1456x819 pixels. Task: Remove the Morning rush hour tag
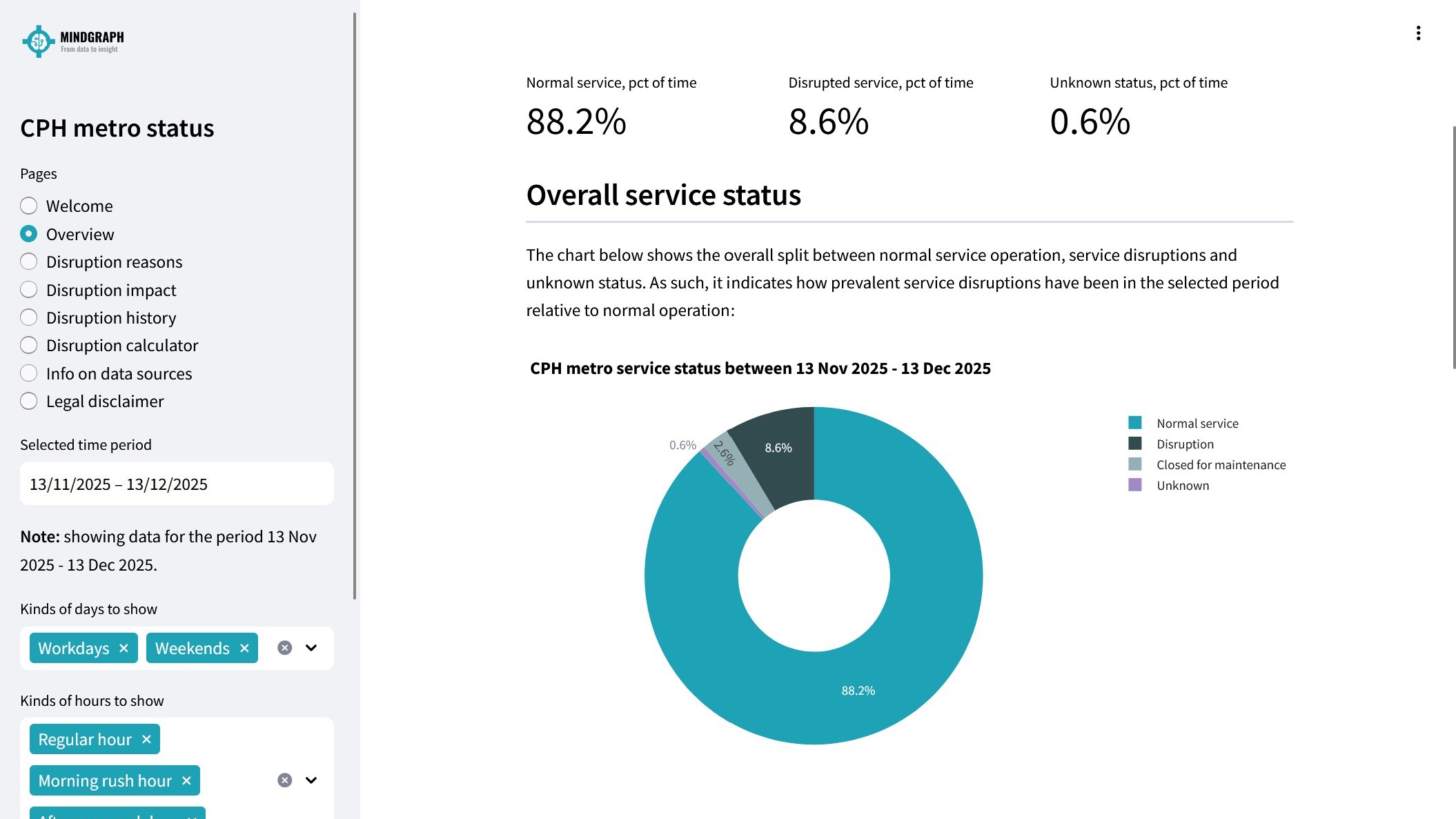[x=186, y=780]
